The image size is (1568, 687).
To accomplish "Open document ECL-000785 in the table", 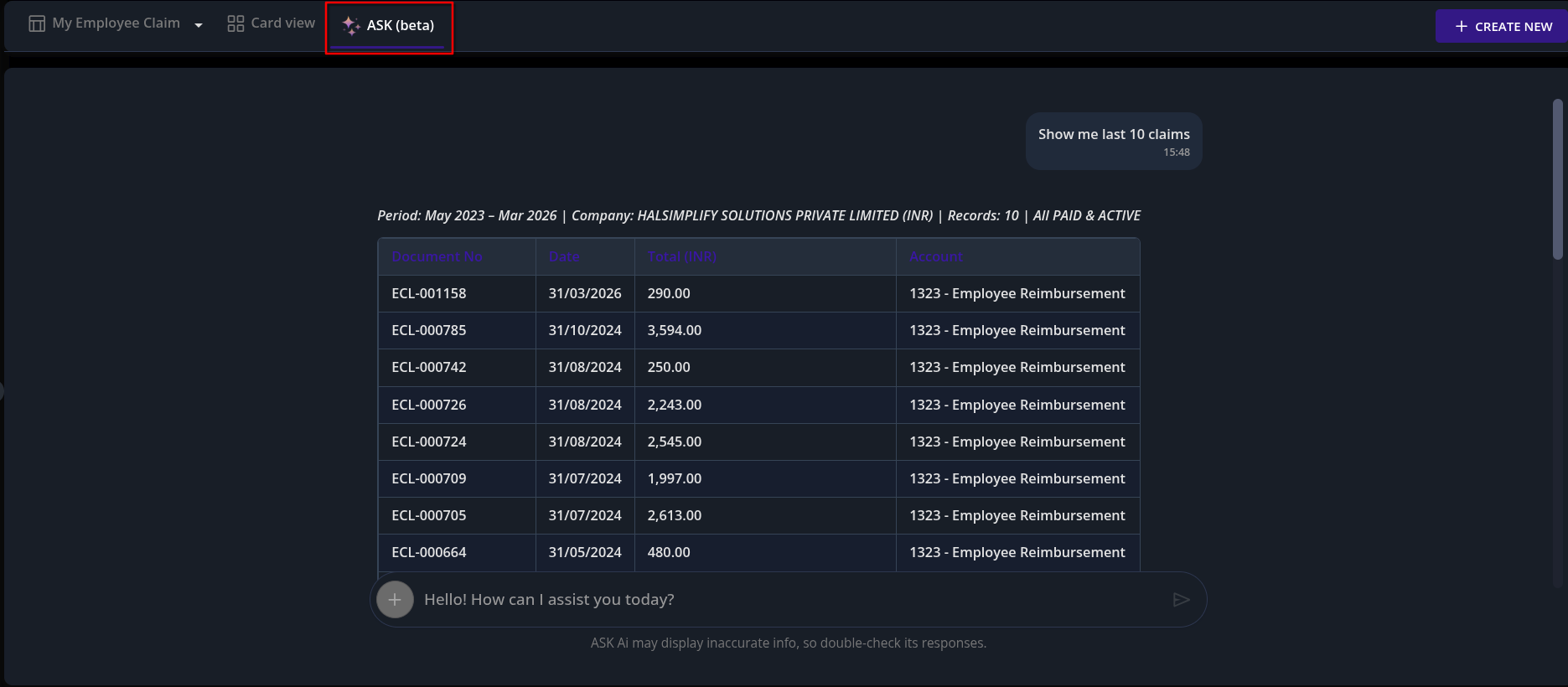I will tap(428, 331).
